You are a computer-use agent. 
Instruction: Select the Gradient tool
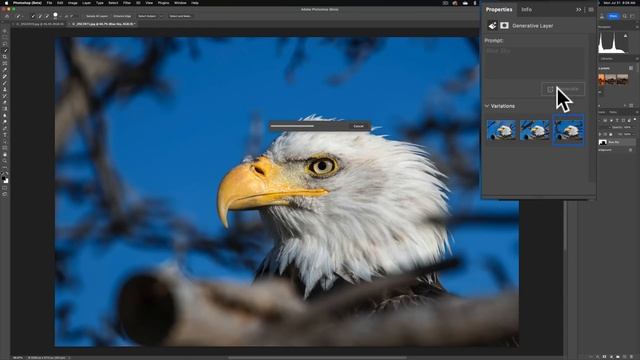click(5, 109)
